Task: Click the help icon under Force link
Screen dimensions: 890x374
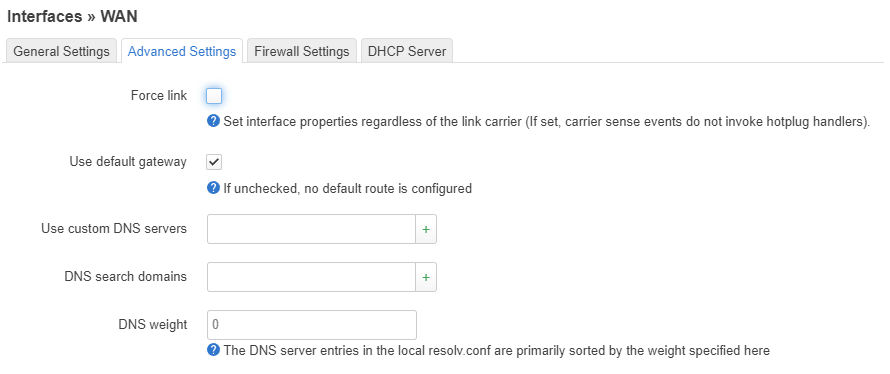Action: (x=213, y=121)
